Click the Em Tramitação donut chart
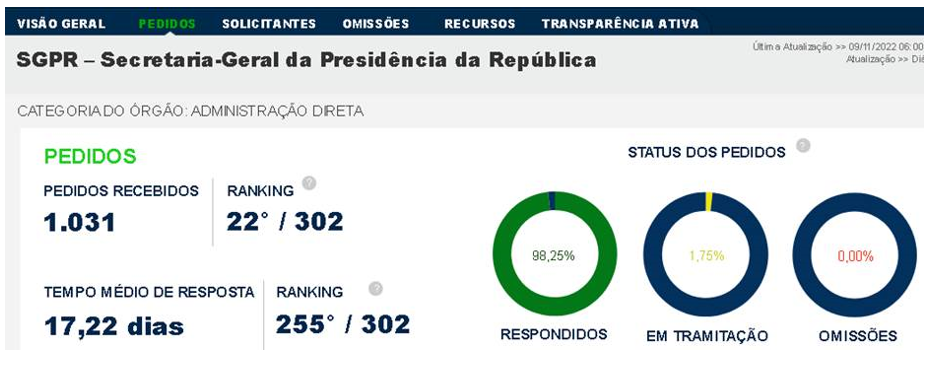935x375 pixels. click(x=706, y=255)
